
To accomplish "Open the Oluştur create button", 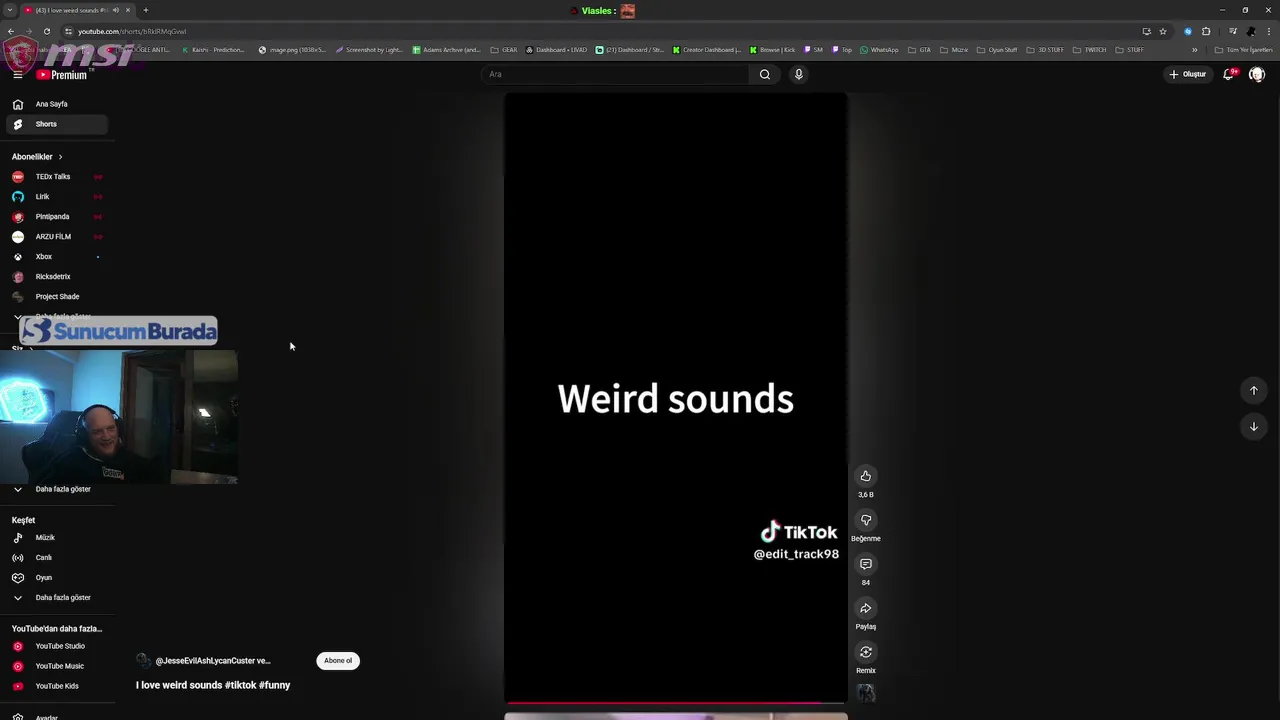I will point(1188,74).
